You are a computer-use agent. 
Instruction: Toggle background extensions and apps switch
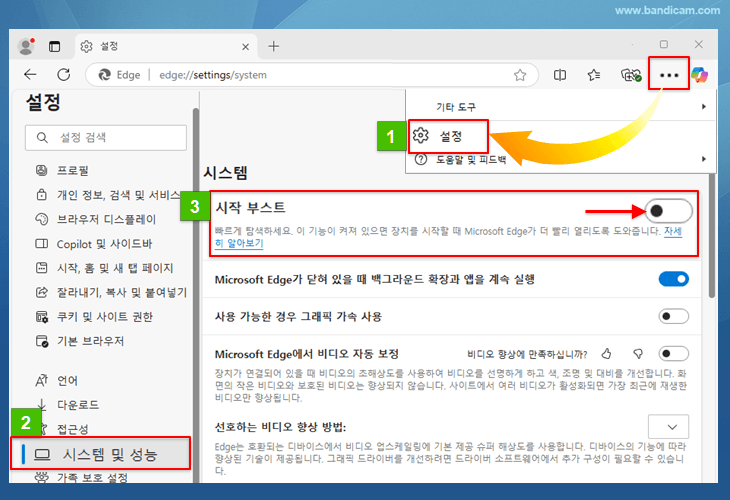(x=674, y=279)
